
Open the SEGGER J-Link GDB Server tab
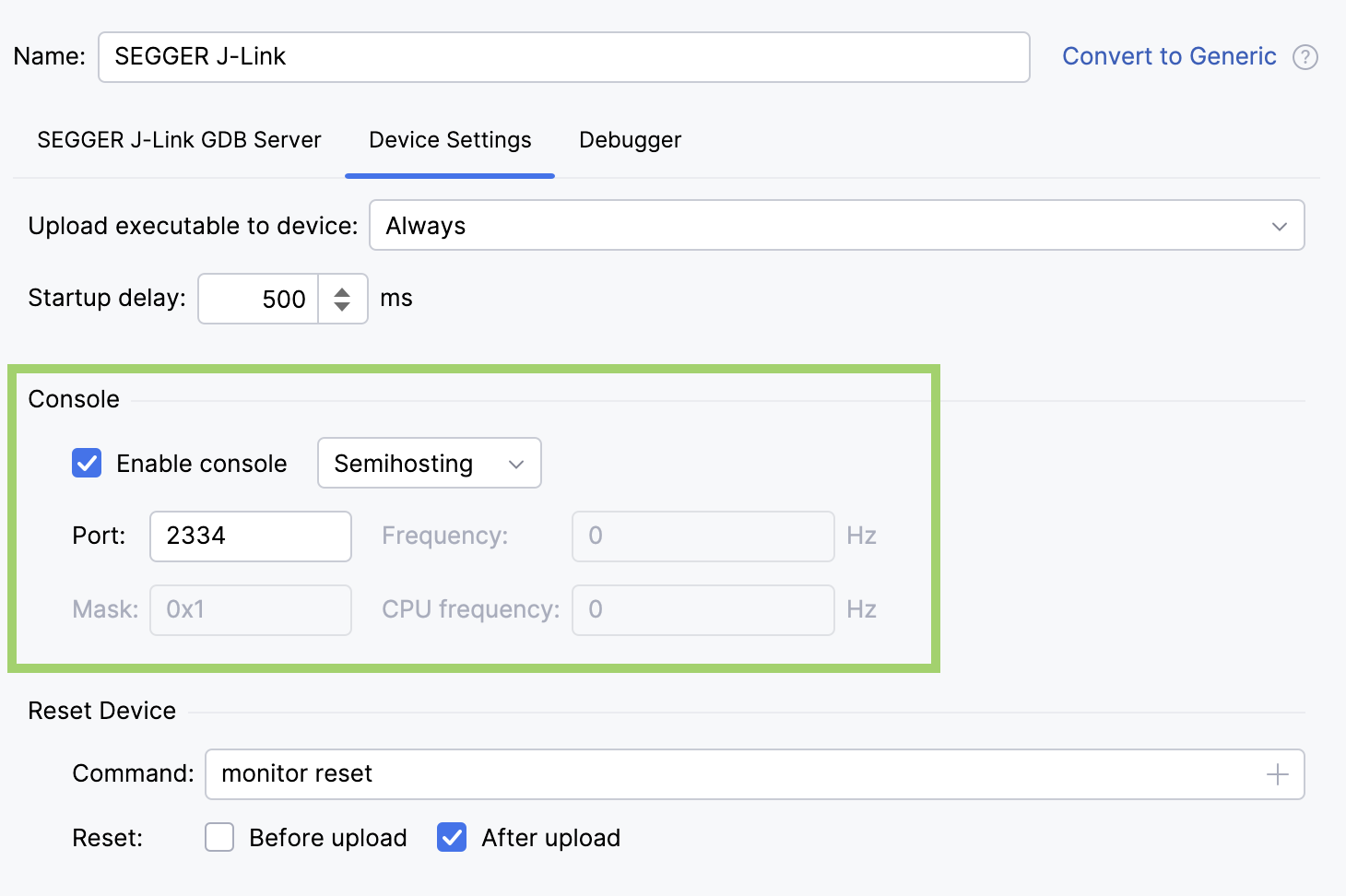pos(178,140)
